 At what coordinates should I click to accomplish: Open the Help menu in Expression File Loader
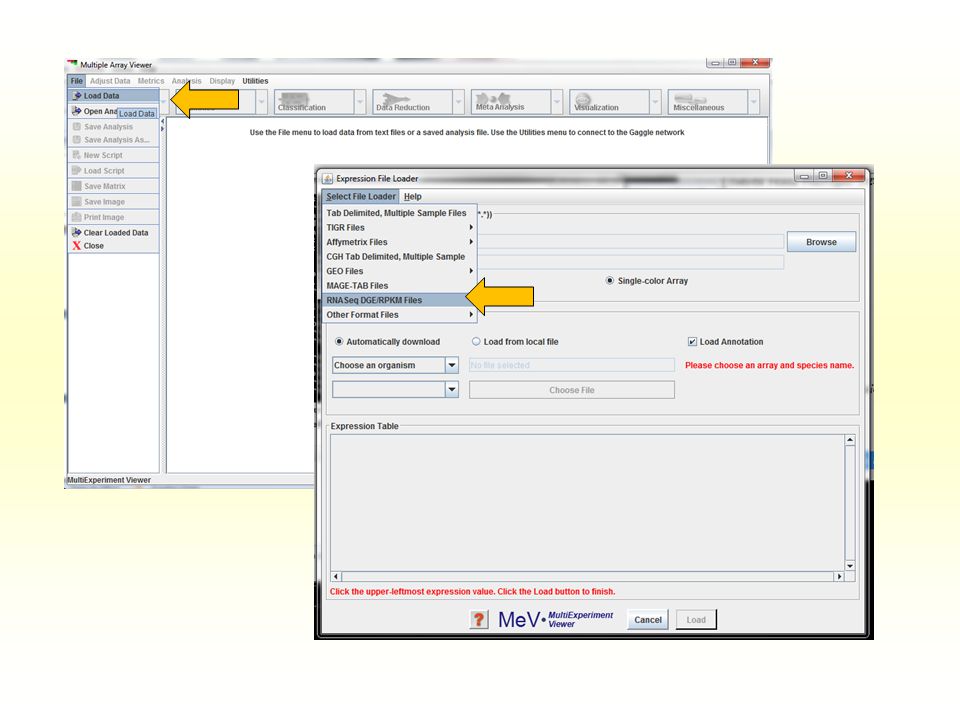(413, 197)
